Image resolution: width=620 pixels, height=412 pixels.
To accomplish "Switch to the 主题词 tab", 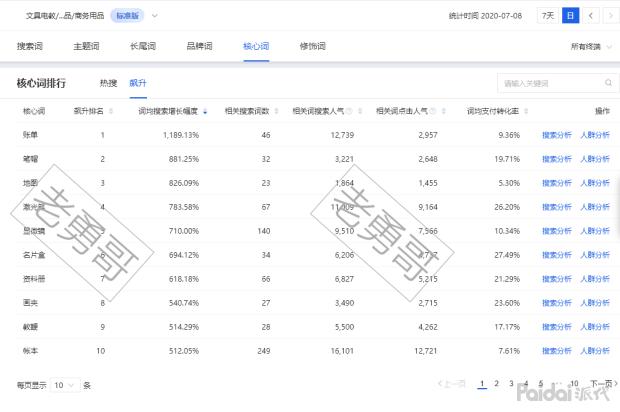I will [x=86, y=46].
